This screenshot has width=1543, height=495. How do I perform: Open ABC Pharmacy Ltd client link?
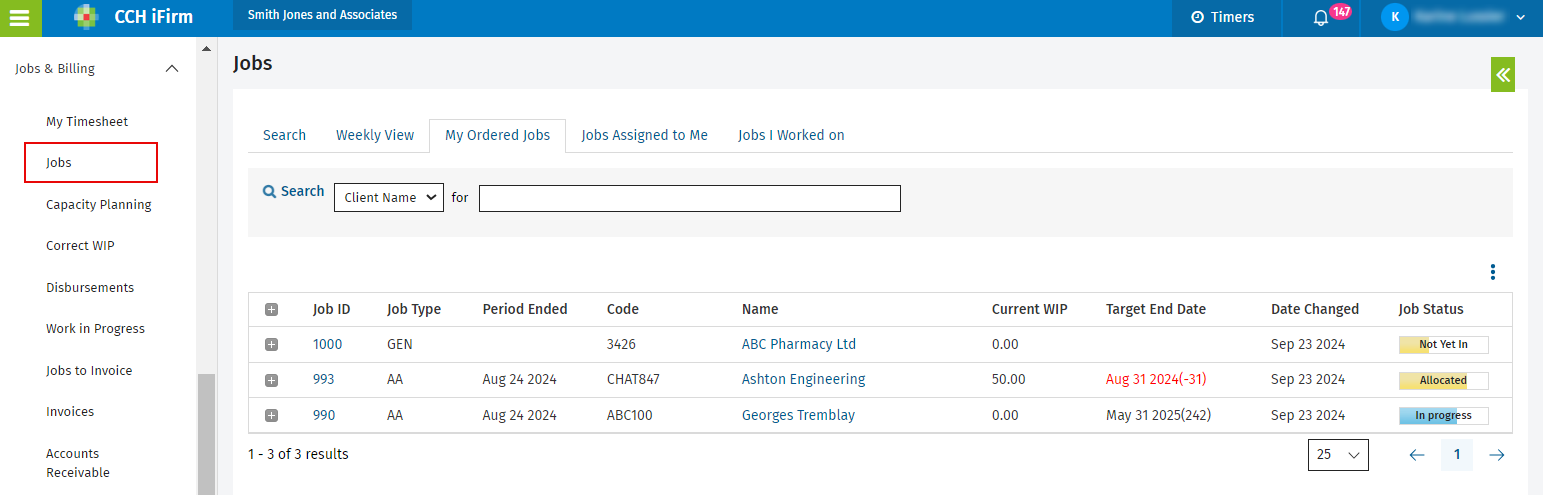[x=799, y=344]
